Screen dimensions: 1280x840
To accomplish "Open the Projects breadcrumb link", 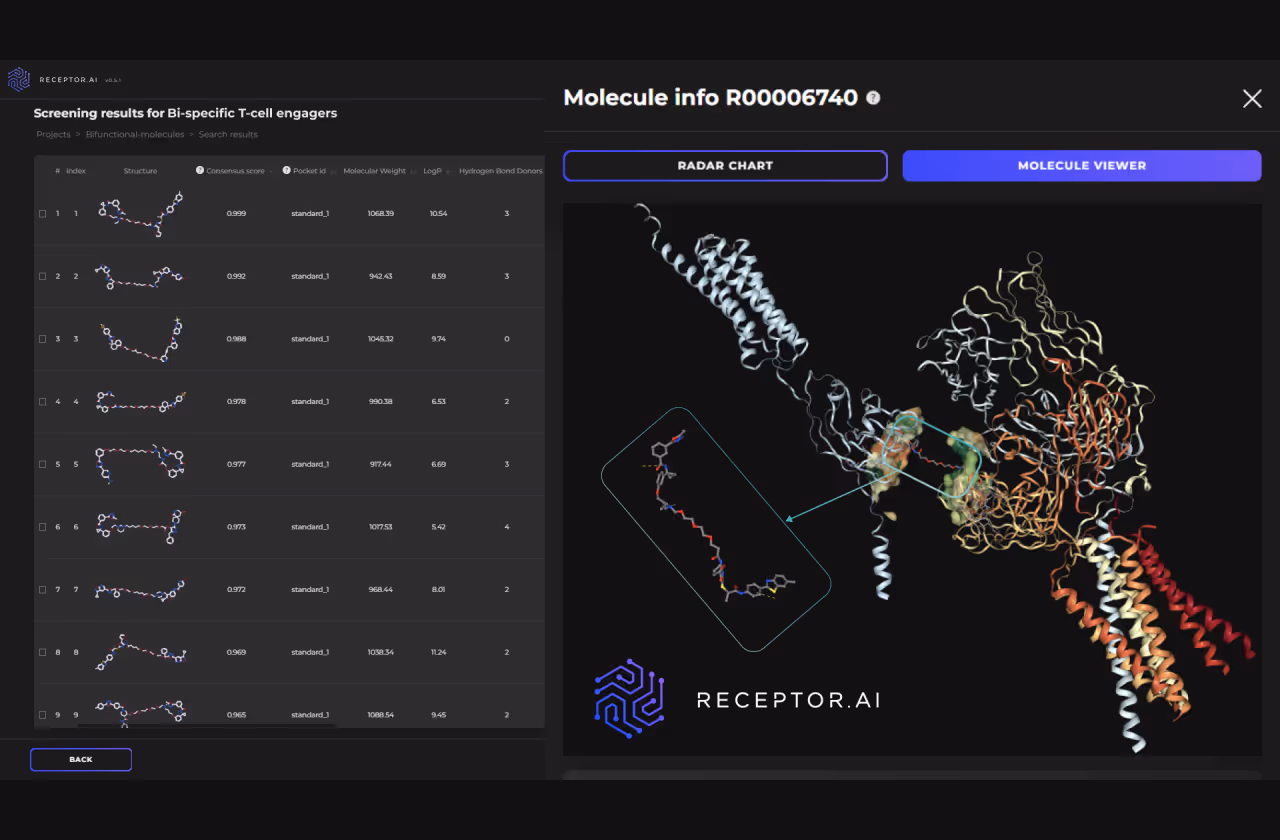I will [x=53, y=134].
